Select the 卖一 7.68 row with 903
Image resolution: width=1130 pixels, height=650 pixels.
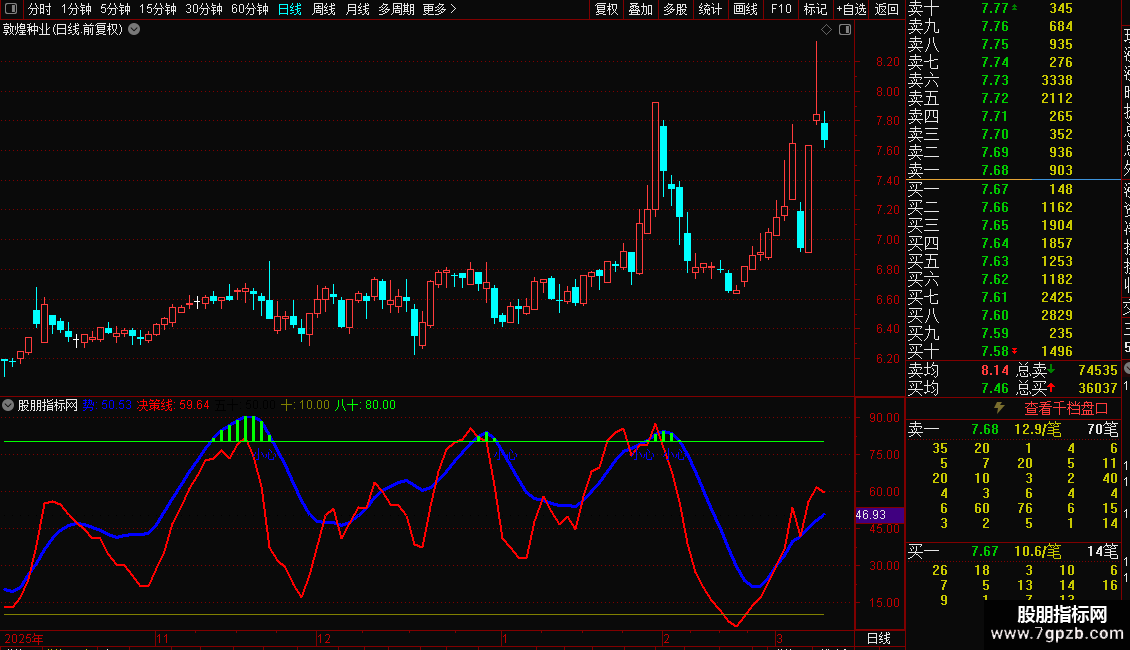pyautogui.click(x=1013, y=171)
